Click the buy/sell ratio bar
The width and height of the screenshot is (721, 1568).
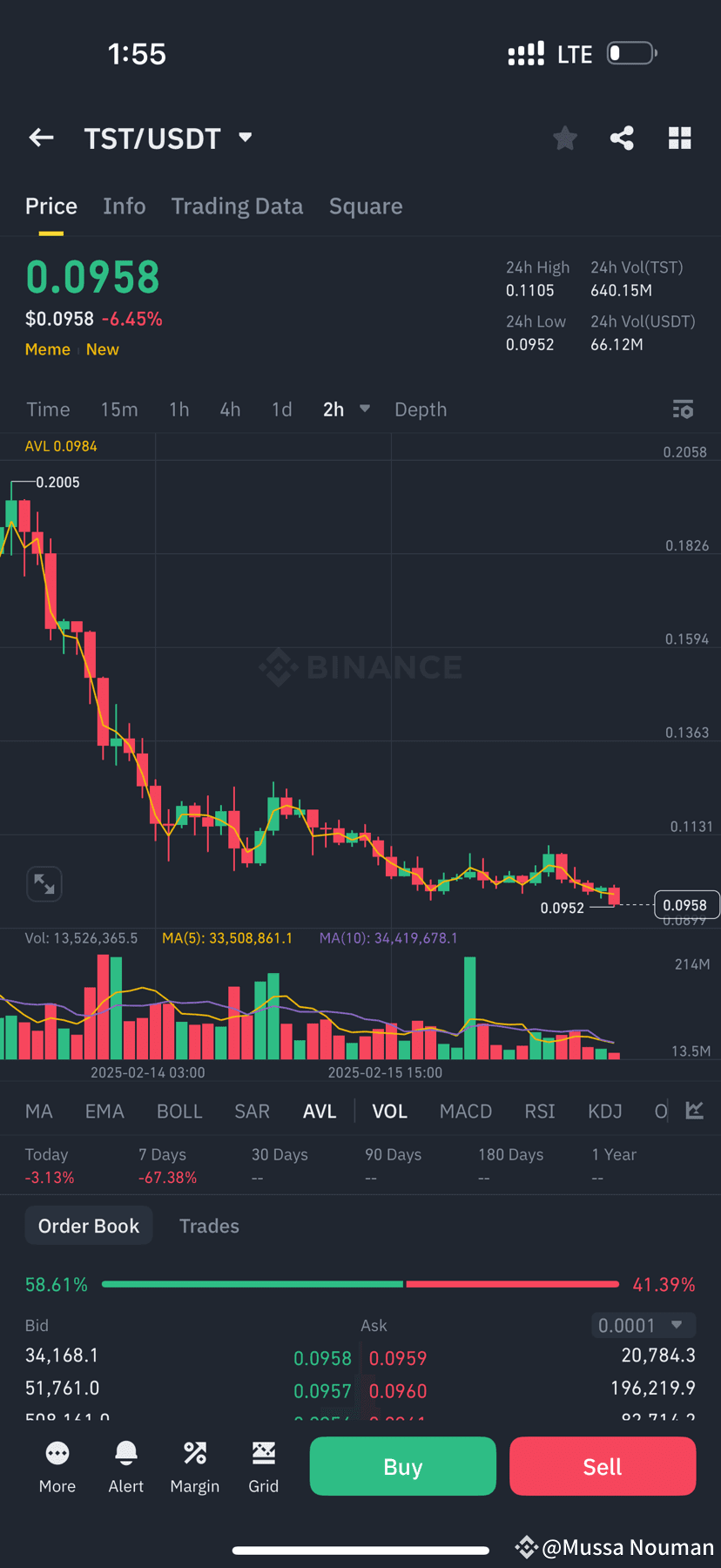click(x=360, y=1283)
